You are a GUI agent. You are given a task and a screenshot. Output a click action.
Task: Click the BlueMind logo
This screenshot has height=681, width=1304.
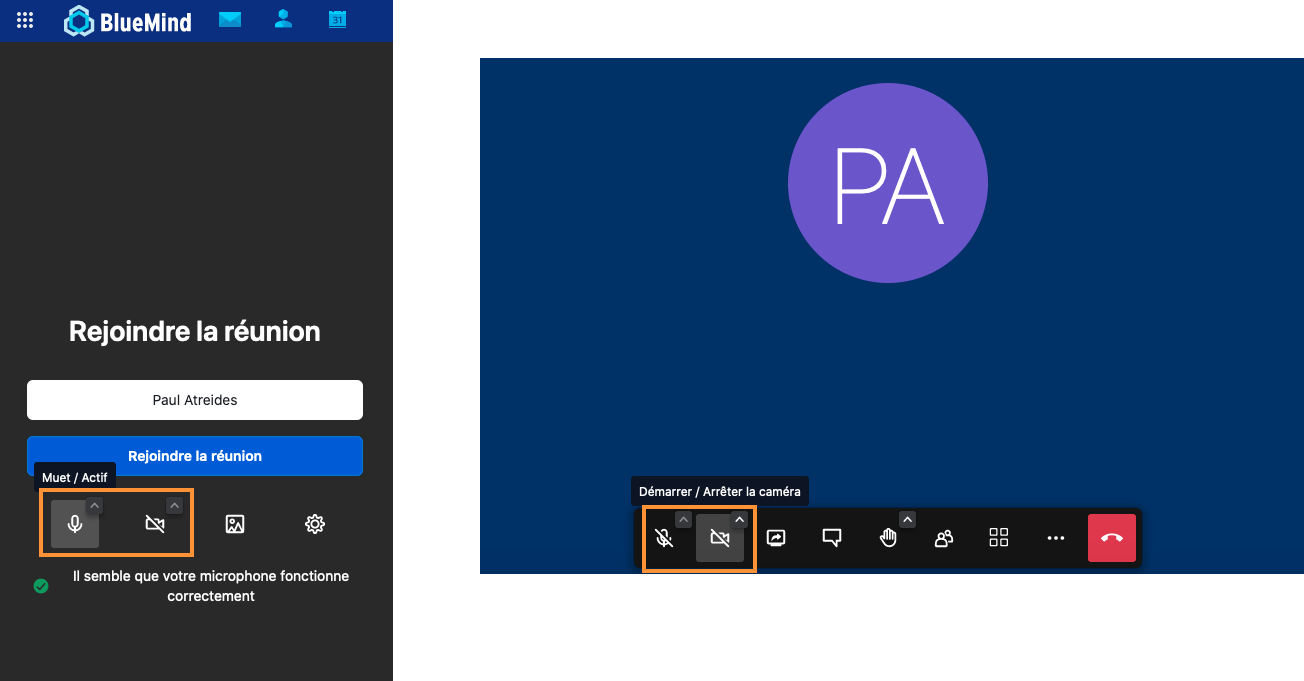128,21
